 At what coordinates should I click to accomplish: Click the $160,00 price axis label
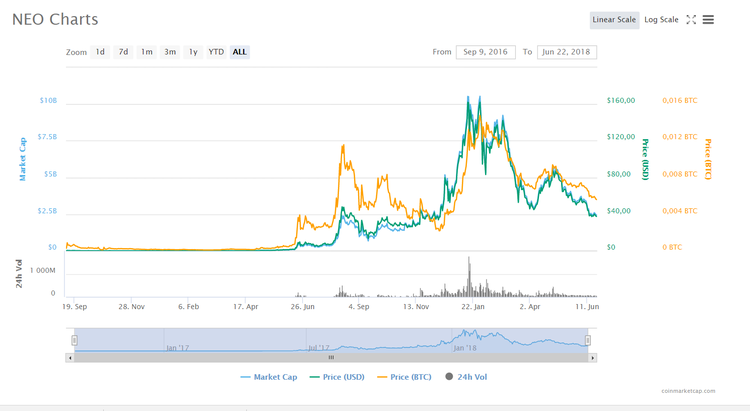coord(621,100)
